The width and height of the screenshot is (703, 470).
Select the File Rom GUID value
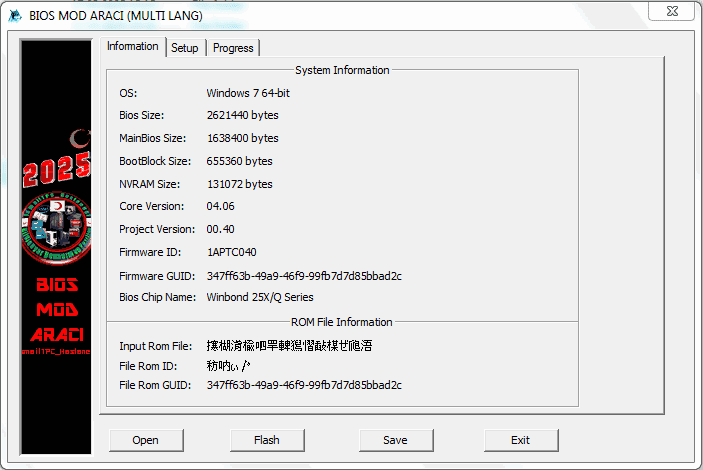click(x=304, y=384)
